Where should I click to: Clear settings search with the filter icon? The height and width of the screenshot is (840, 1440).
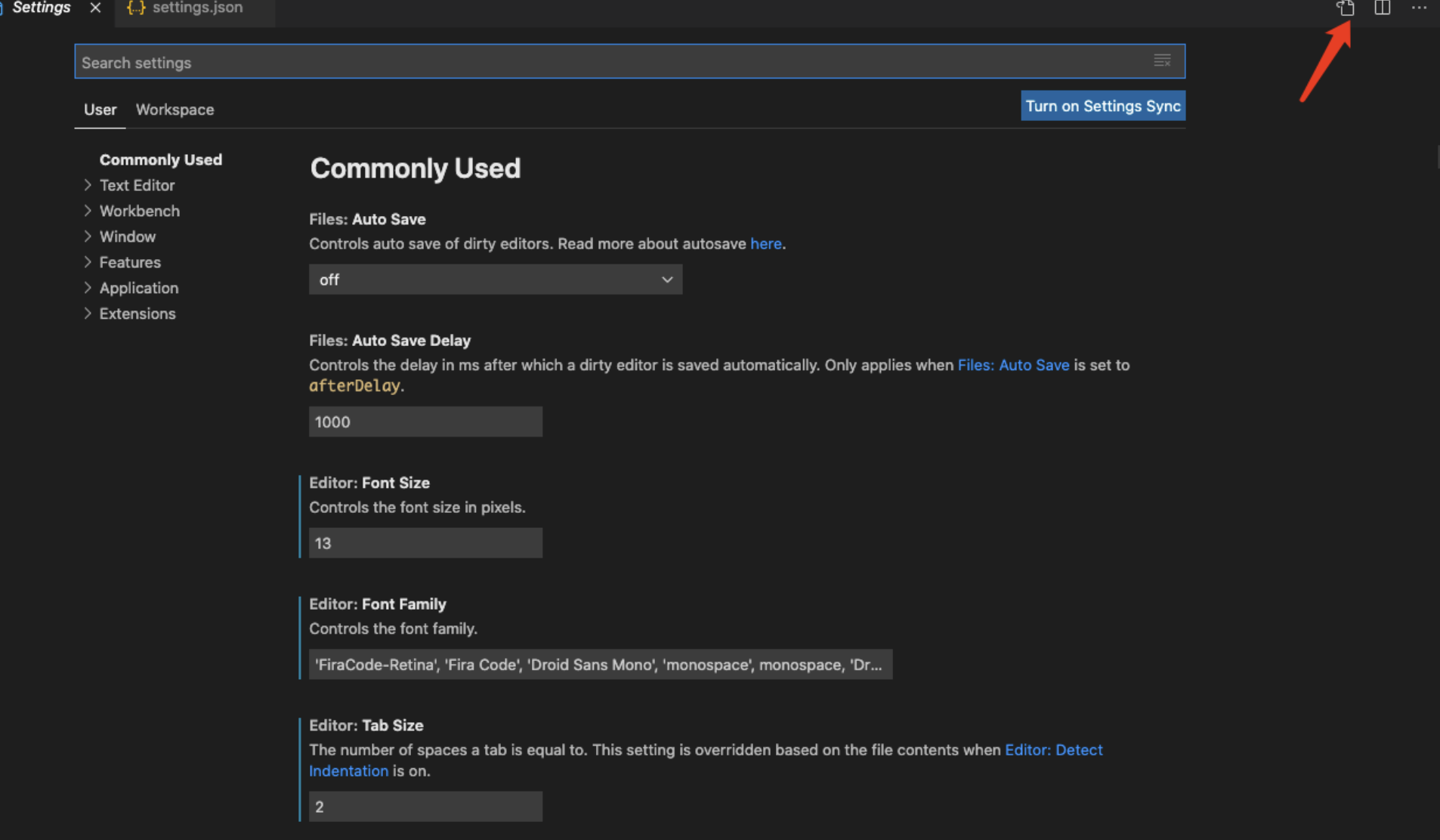tap(1162, 60)
